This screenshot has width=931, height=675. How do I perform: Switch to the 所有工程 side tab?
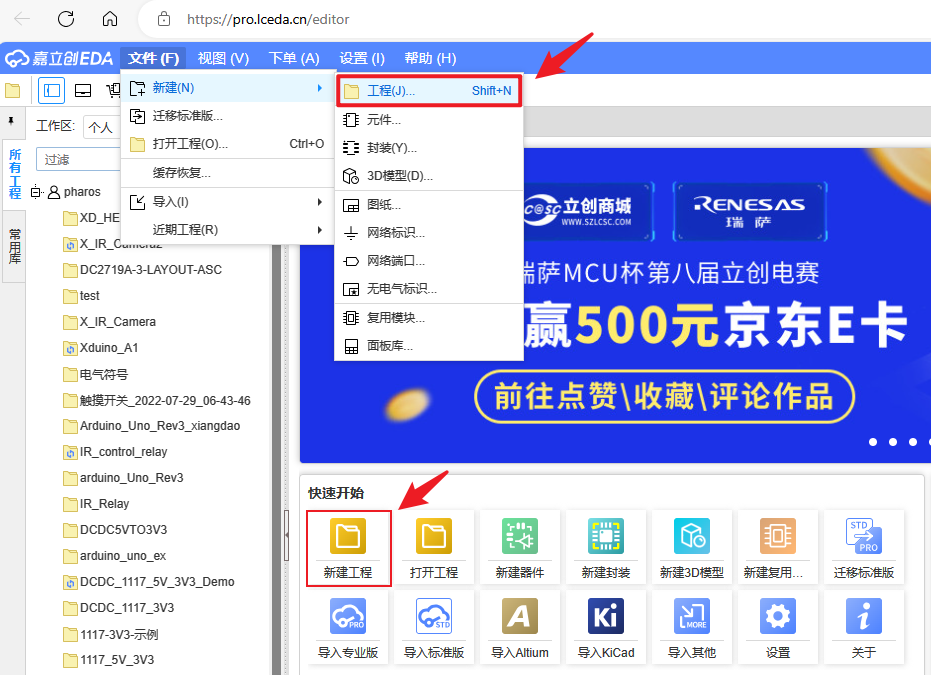(15, 174)
